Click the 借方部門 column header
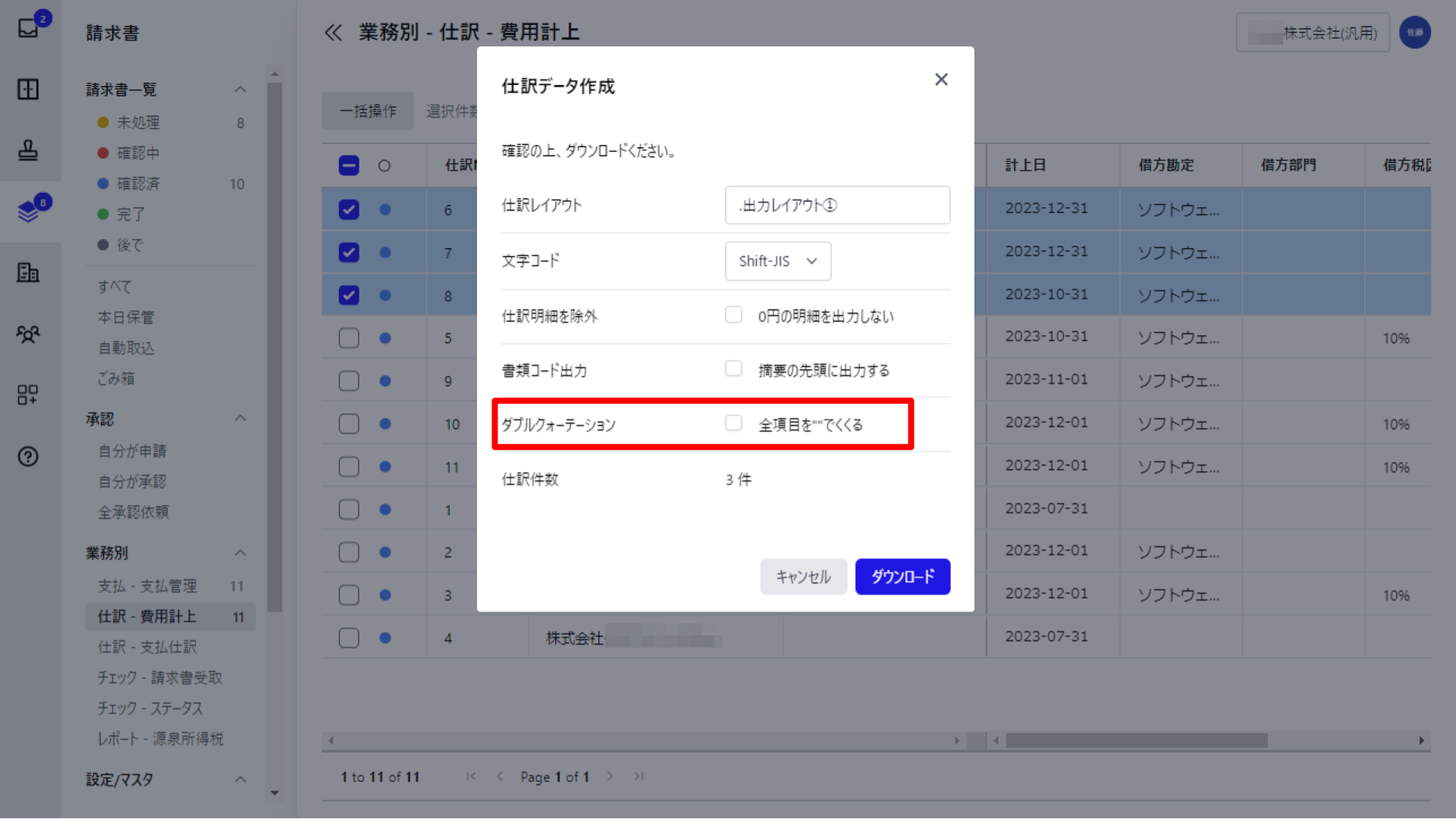 [1288, 165]
